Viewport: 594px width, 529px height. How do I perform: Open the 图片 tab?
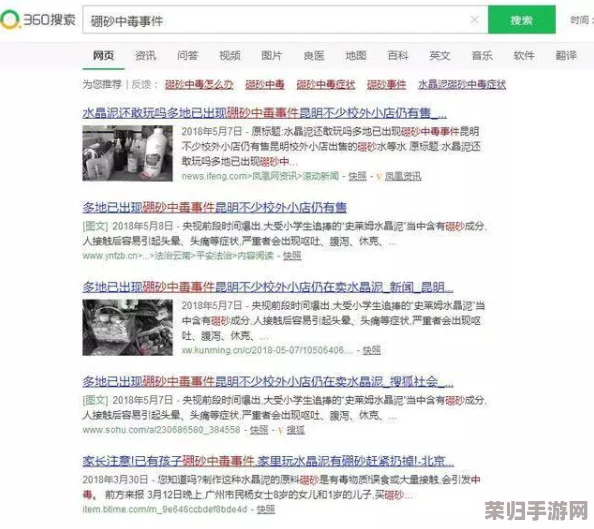pyautogui.click(x=272, y=56)
